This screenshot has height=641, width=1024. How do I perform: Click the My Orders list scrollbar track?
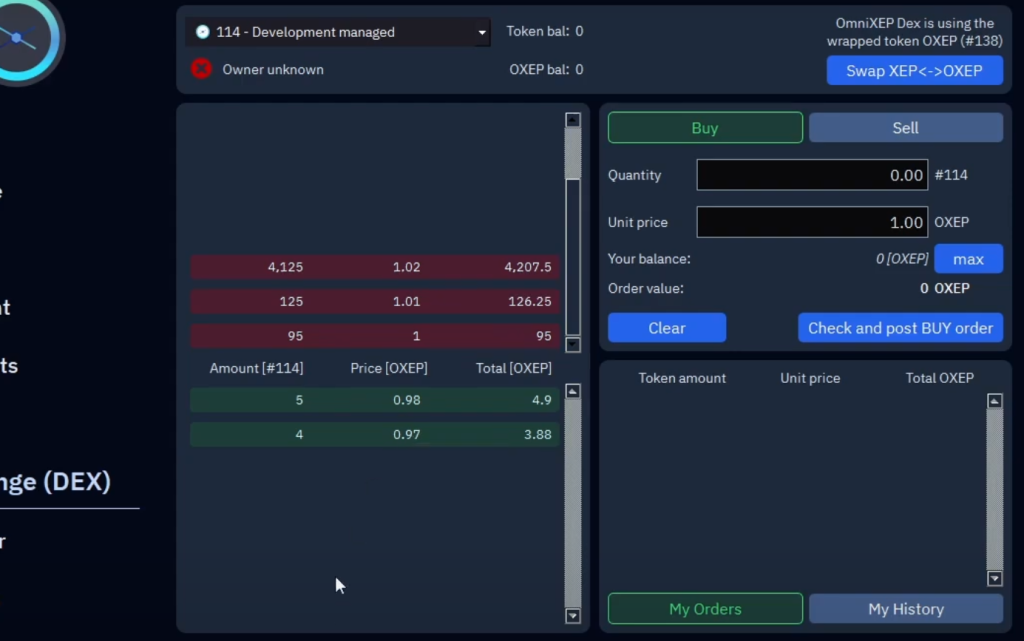[x=994, y=490]
